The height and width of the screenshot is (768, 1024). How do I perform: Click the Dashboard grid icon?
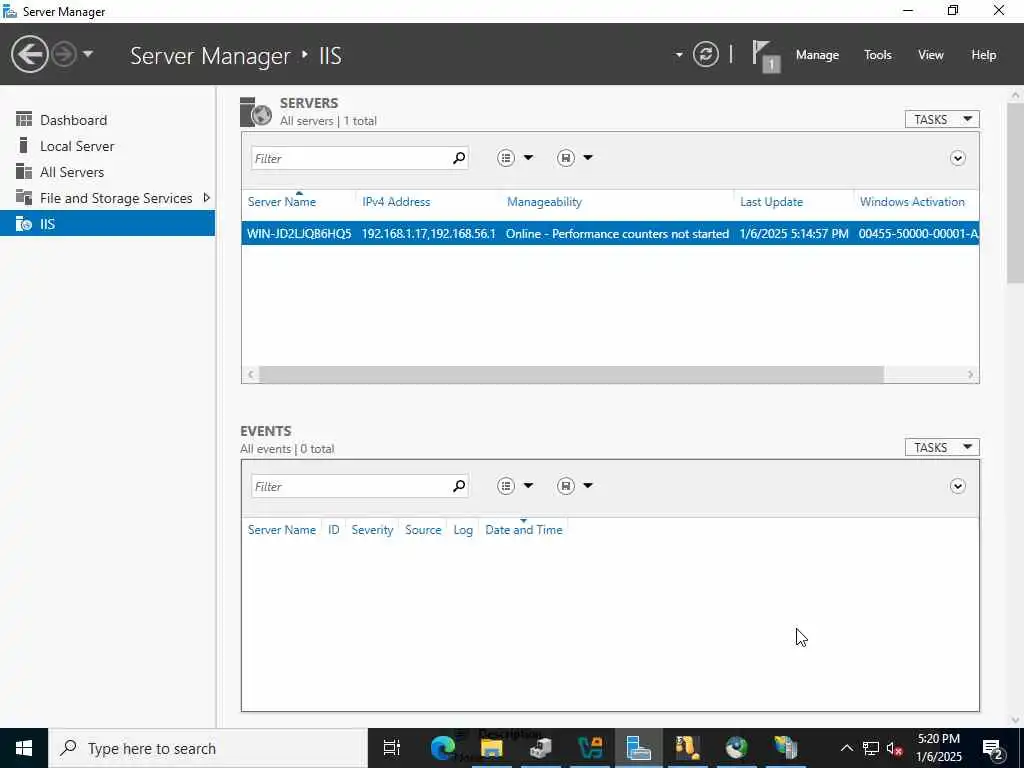point(24,119)
